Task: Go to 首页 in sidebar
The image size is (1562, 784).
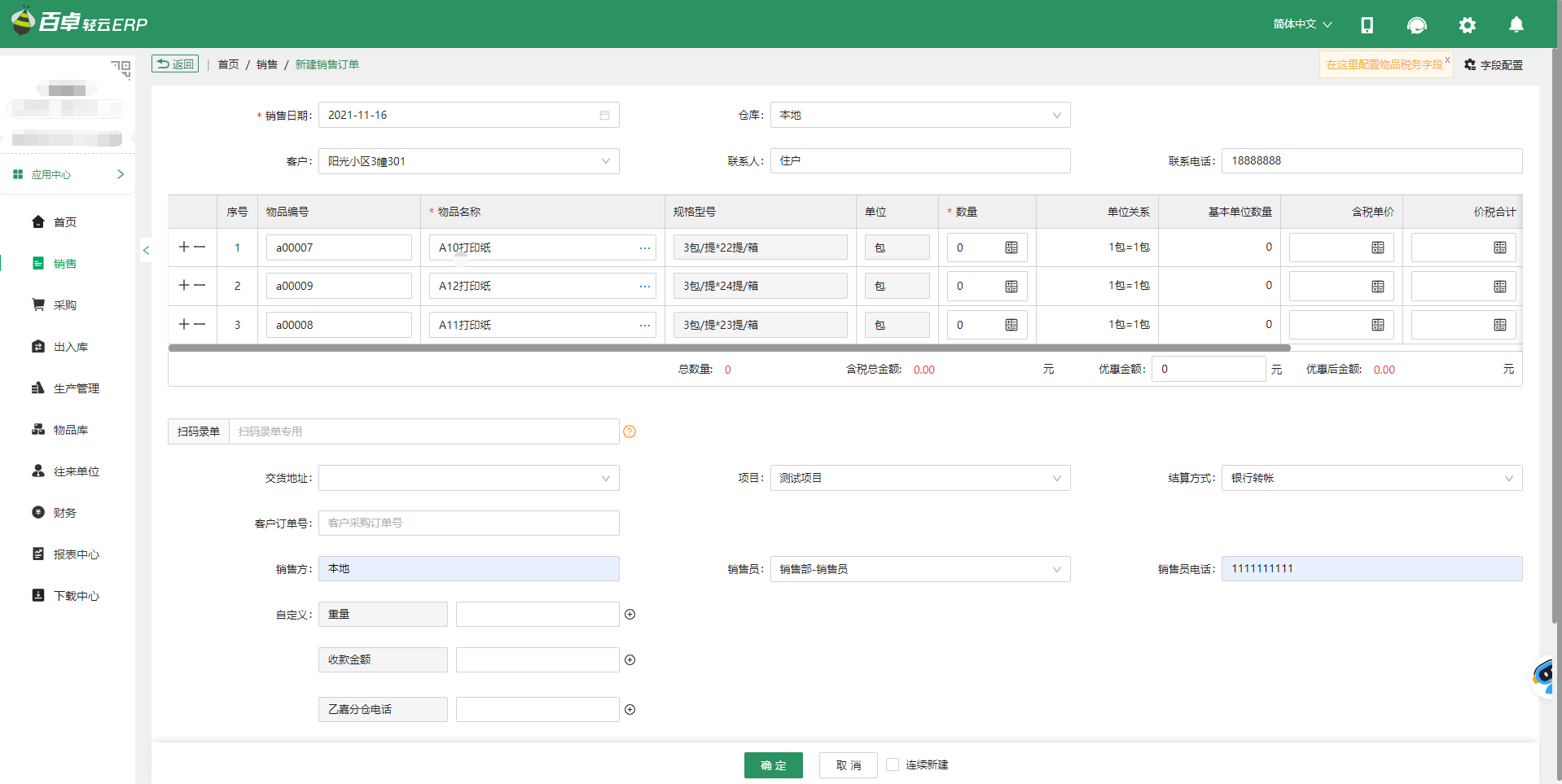Action: click(65, 222)
